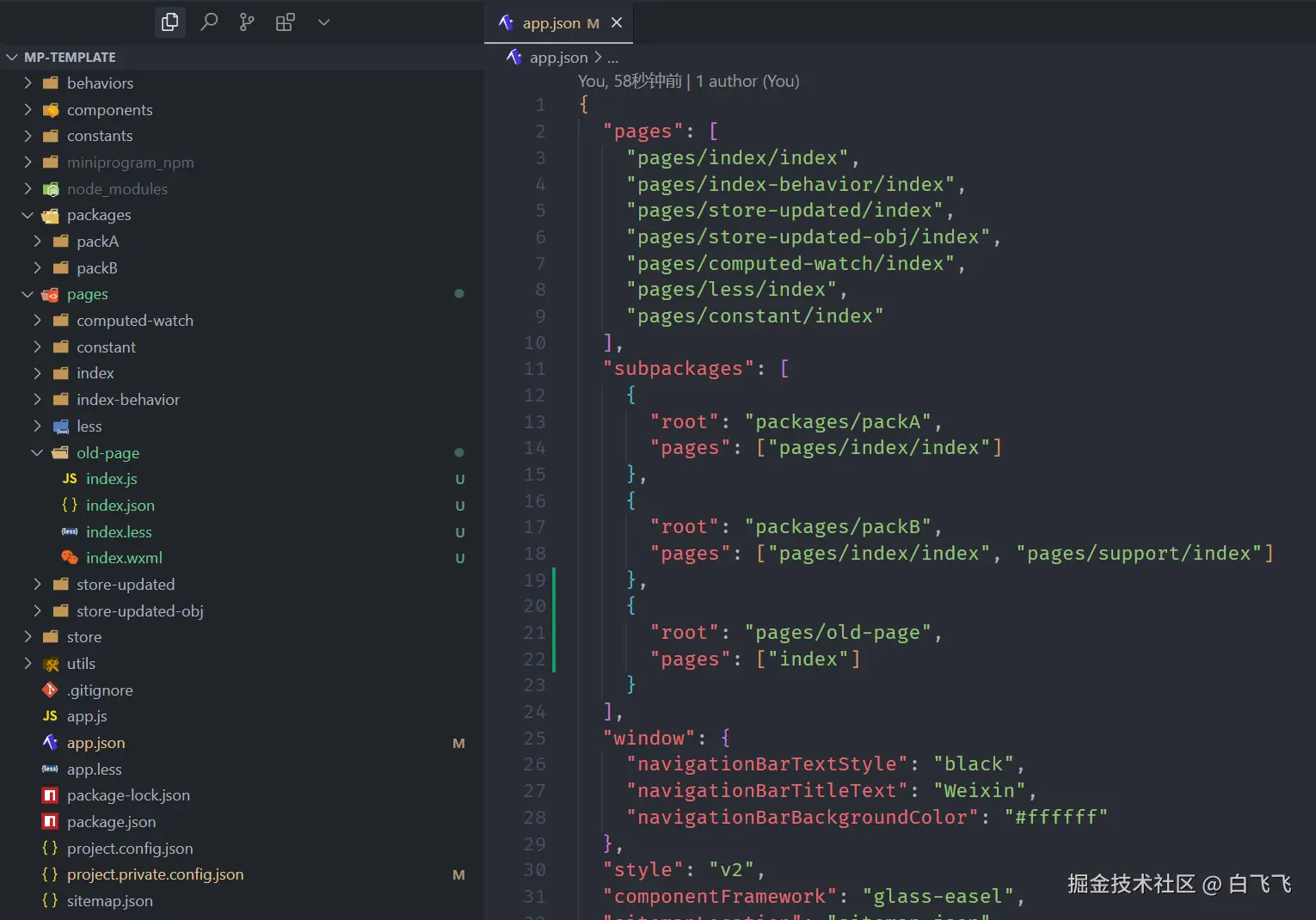Click the breadcrumb ellipsis segment

coord(612,58)
